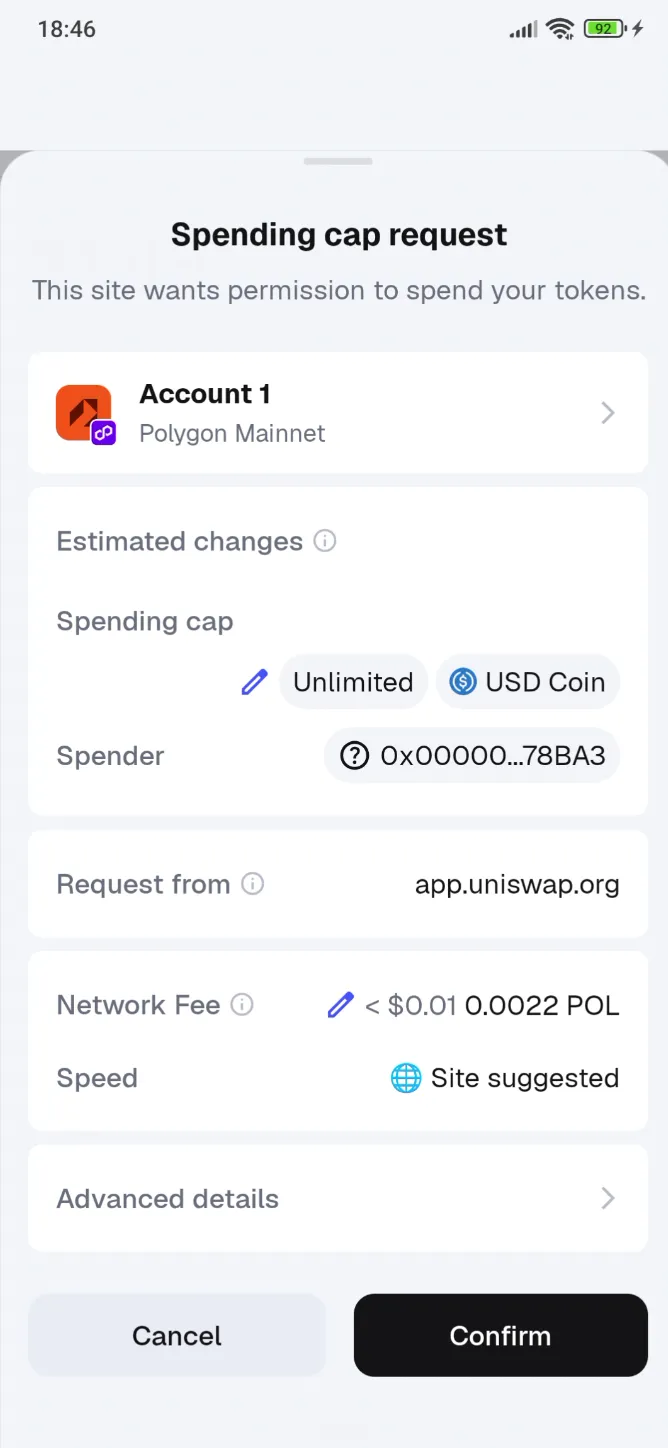Image resolution: width=668 pixels, height=1448 pixels.
Task: Click the USD Coin token icon
Action: coord(462,681)
